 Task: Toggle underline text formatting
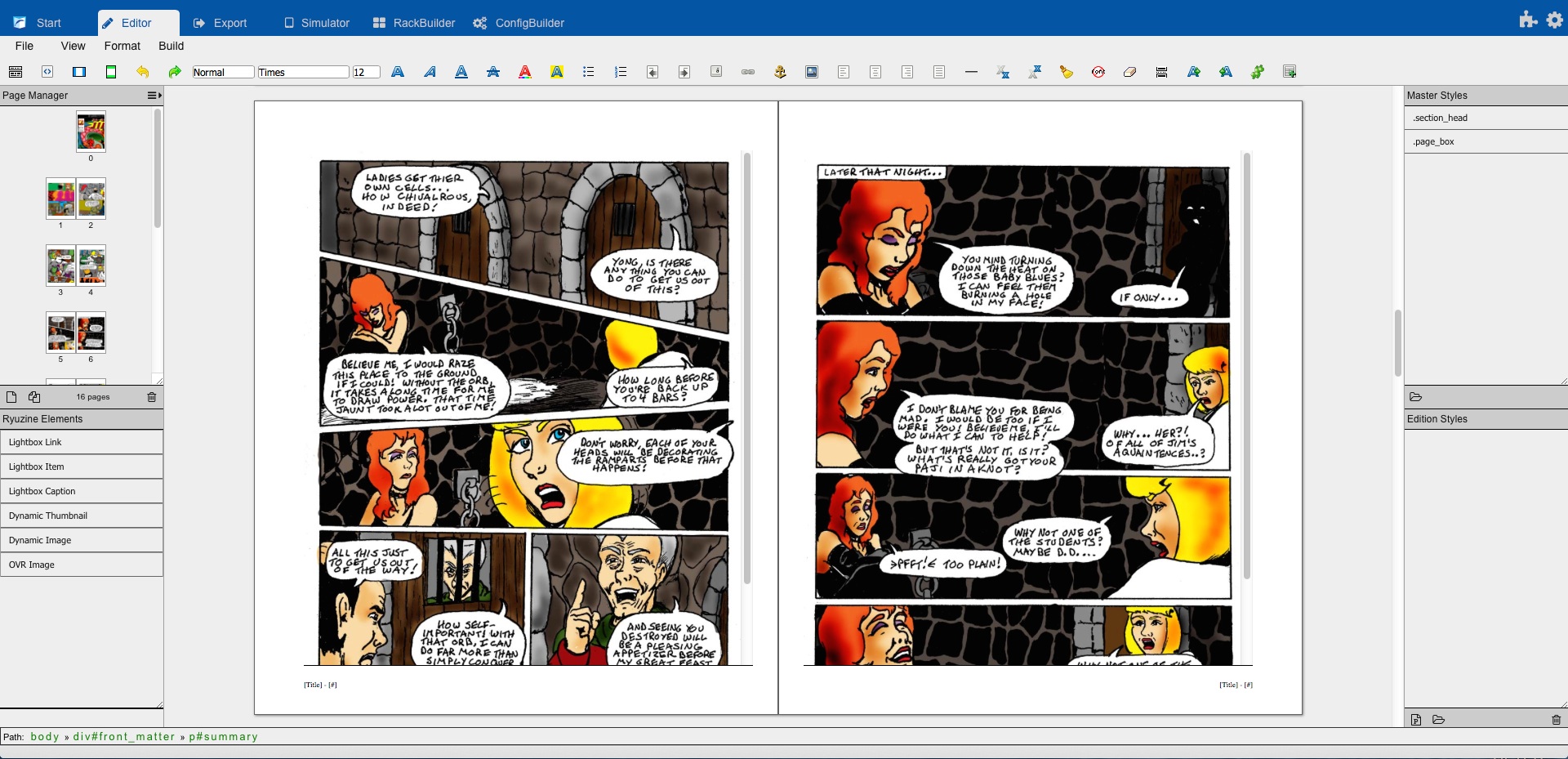pos(461,72)
